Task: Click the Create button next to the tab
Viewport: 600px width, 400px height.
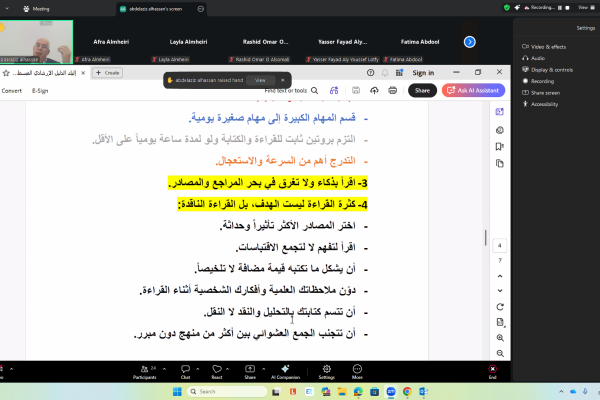Action: tap(108, 73)
